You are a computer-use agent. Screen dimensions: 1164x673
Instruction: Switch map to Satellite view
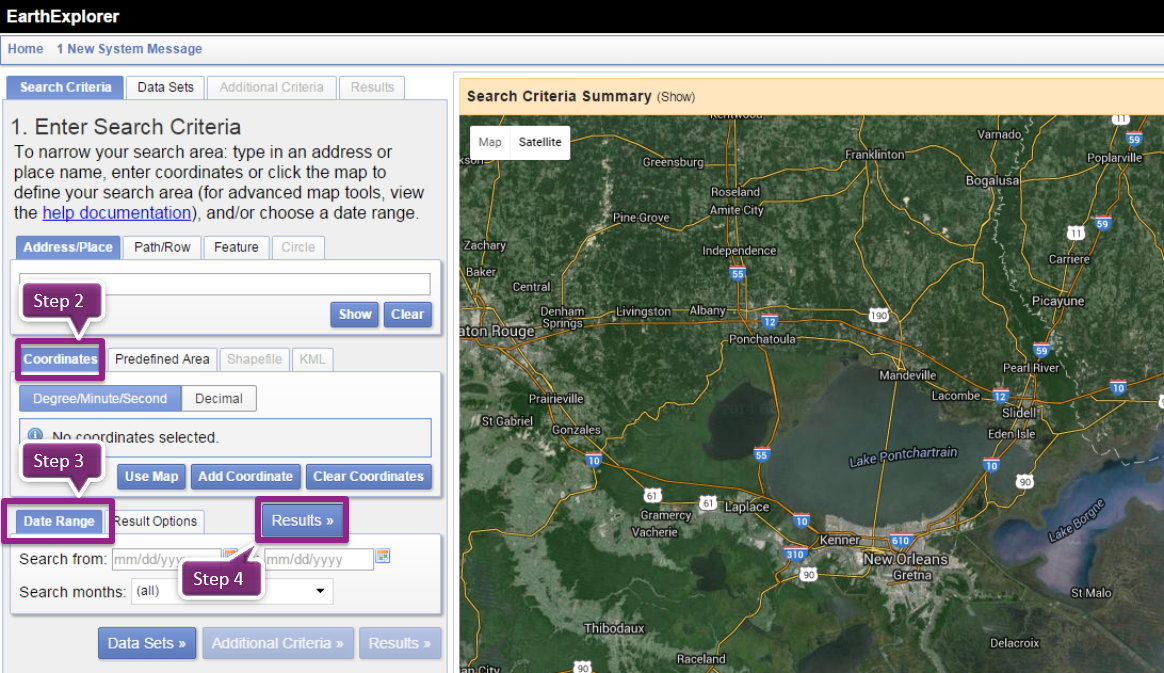(540, 142)
